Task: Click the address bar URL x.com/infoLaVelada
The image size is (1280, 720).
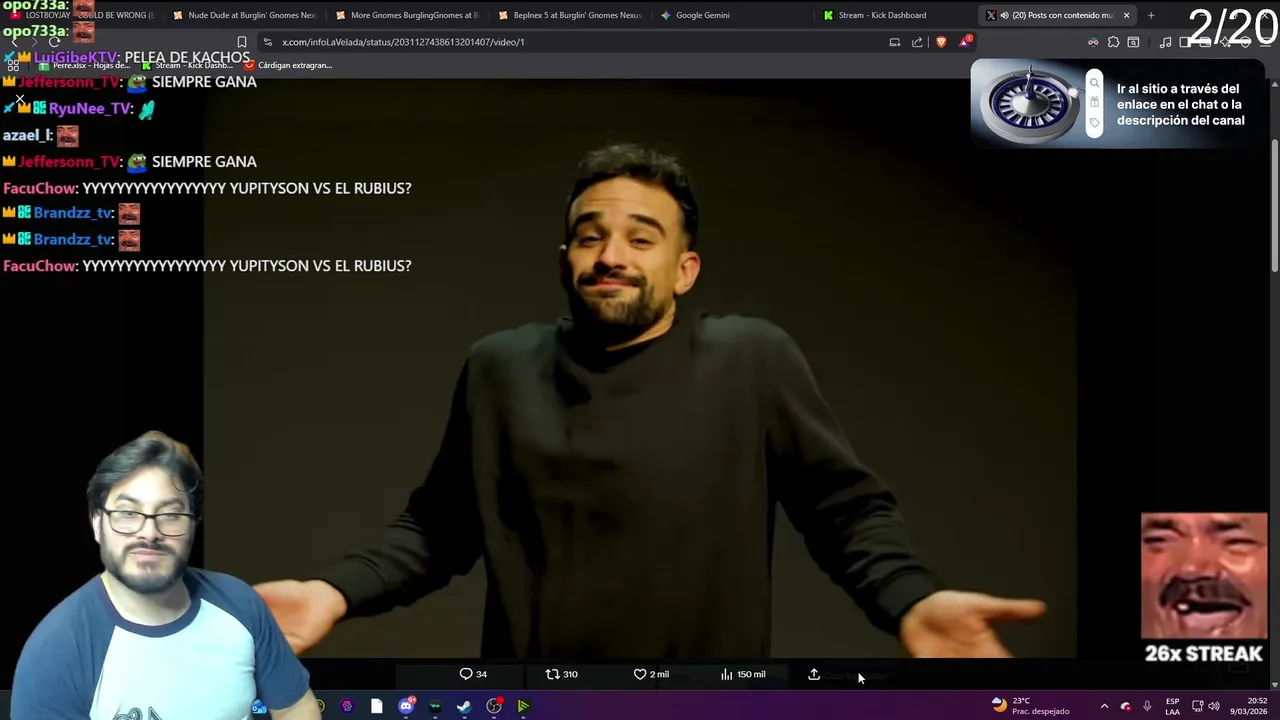Action: (x=403, y=42)
